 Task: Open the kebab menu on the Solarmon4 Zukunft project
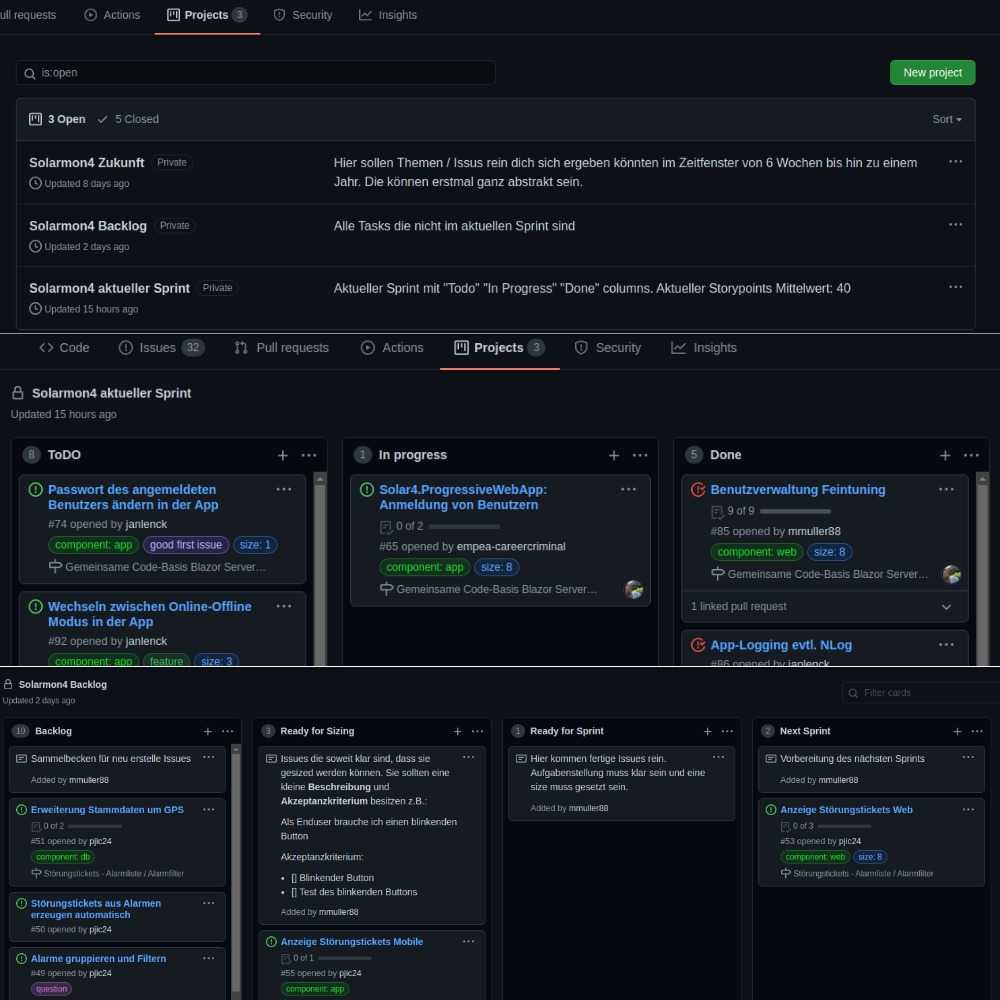tap(956, 161)
